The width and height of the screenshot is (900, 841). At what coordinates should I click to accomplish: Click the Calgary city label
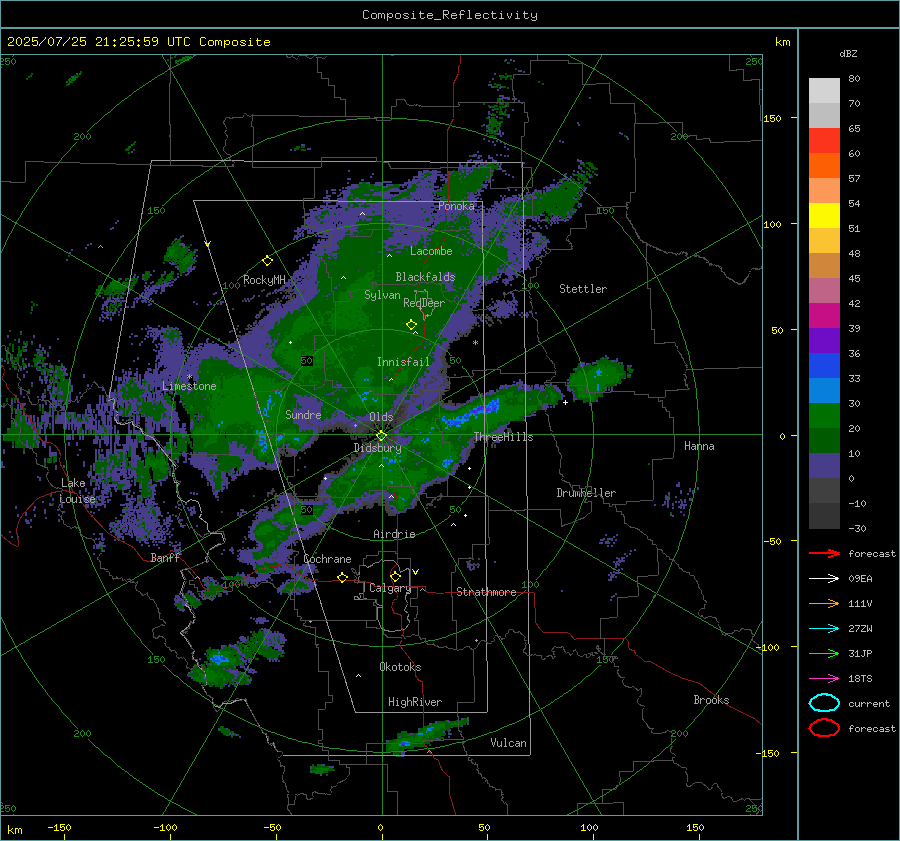[x=390, y=588]
